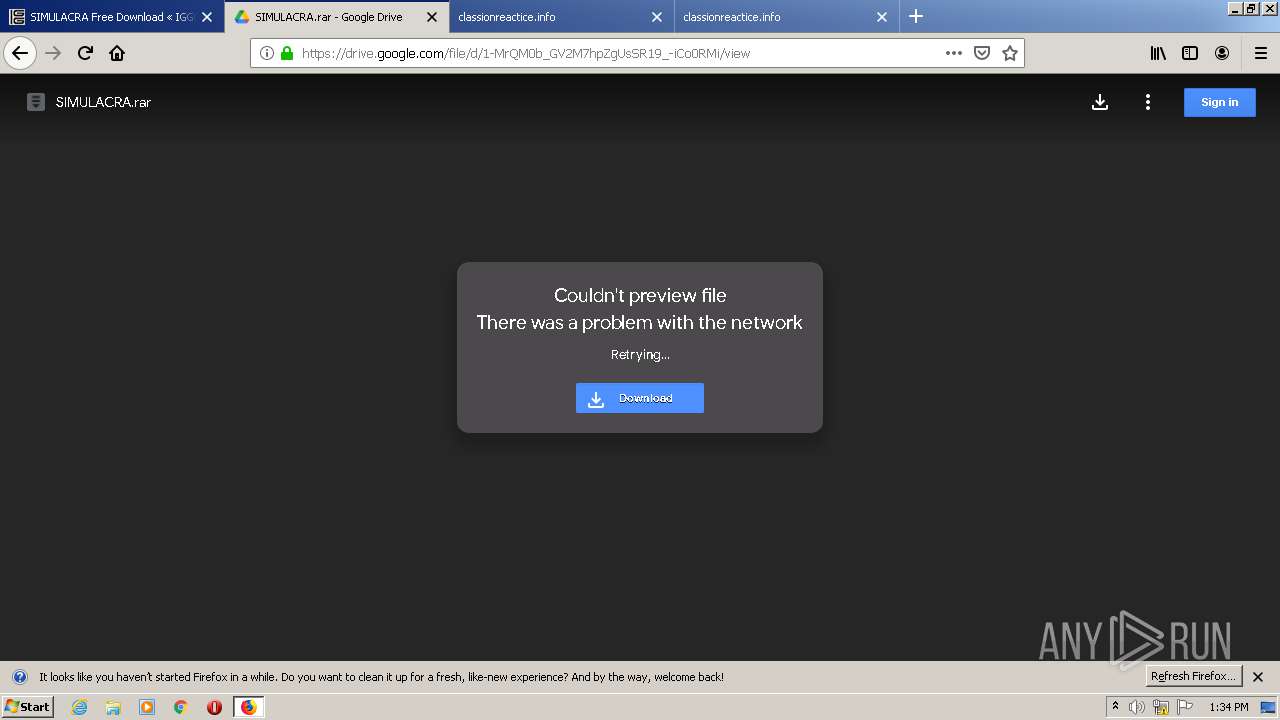Click the Refresh Firefox button

pyautogui.click(x=1193, y=677)
